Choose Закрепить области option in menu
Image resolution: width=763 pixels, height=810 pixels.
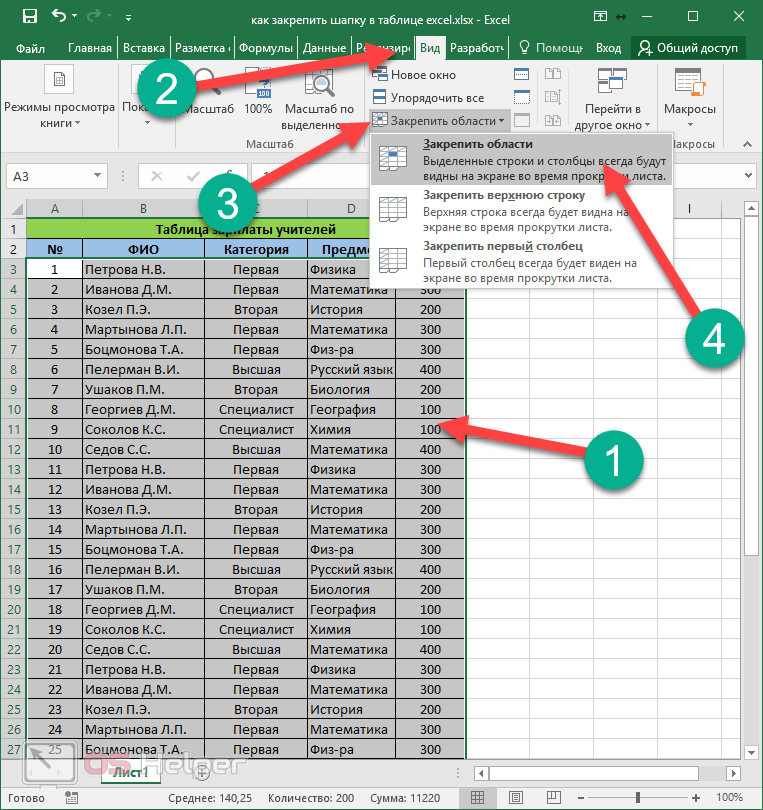(521, 160)
